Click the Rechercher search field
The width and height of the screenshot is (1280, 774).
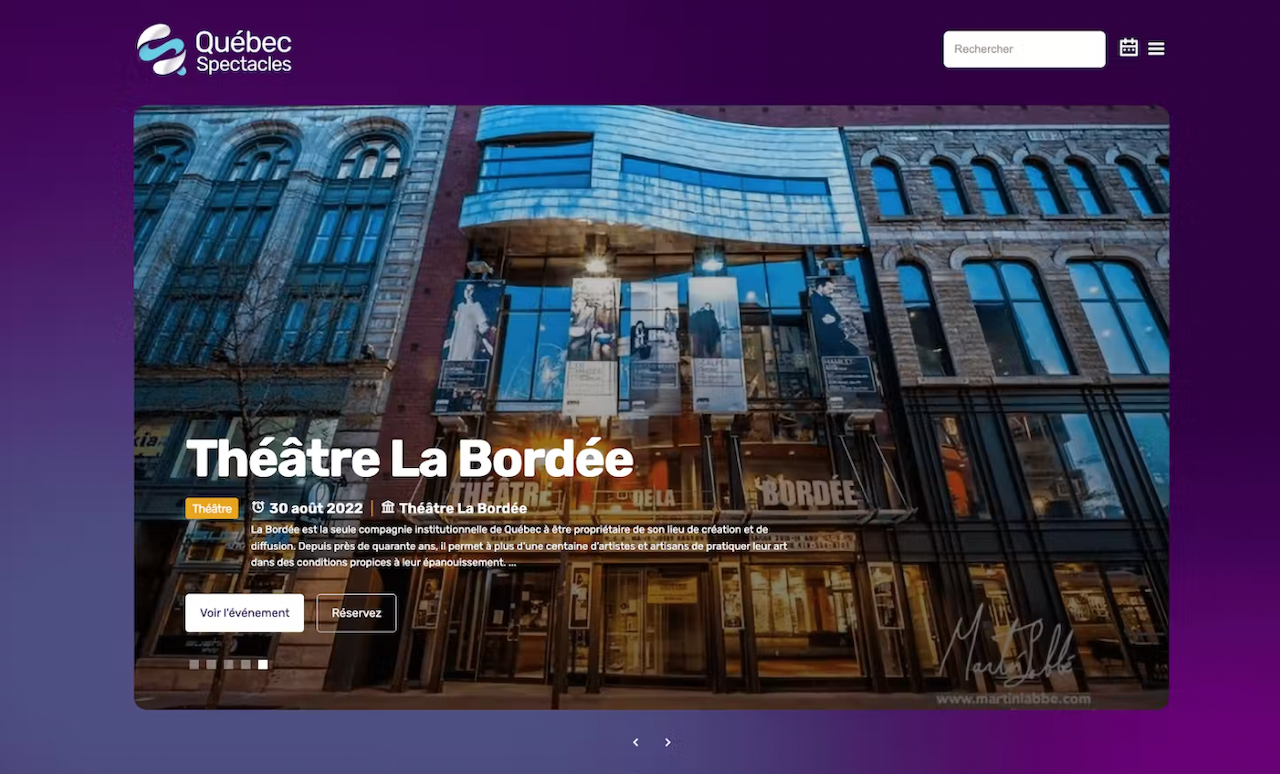point(1024,49)
